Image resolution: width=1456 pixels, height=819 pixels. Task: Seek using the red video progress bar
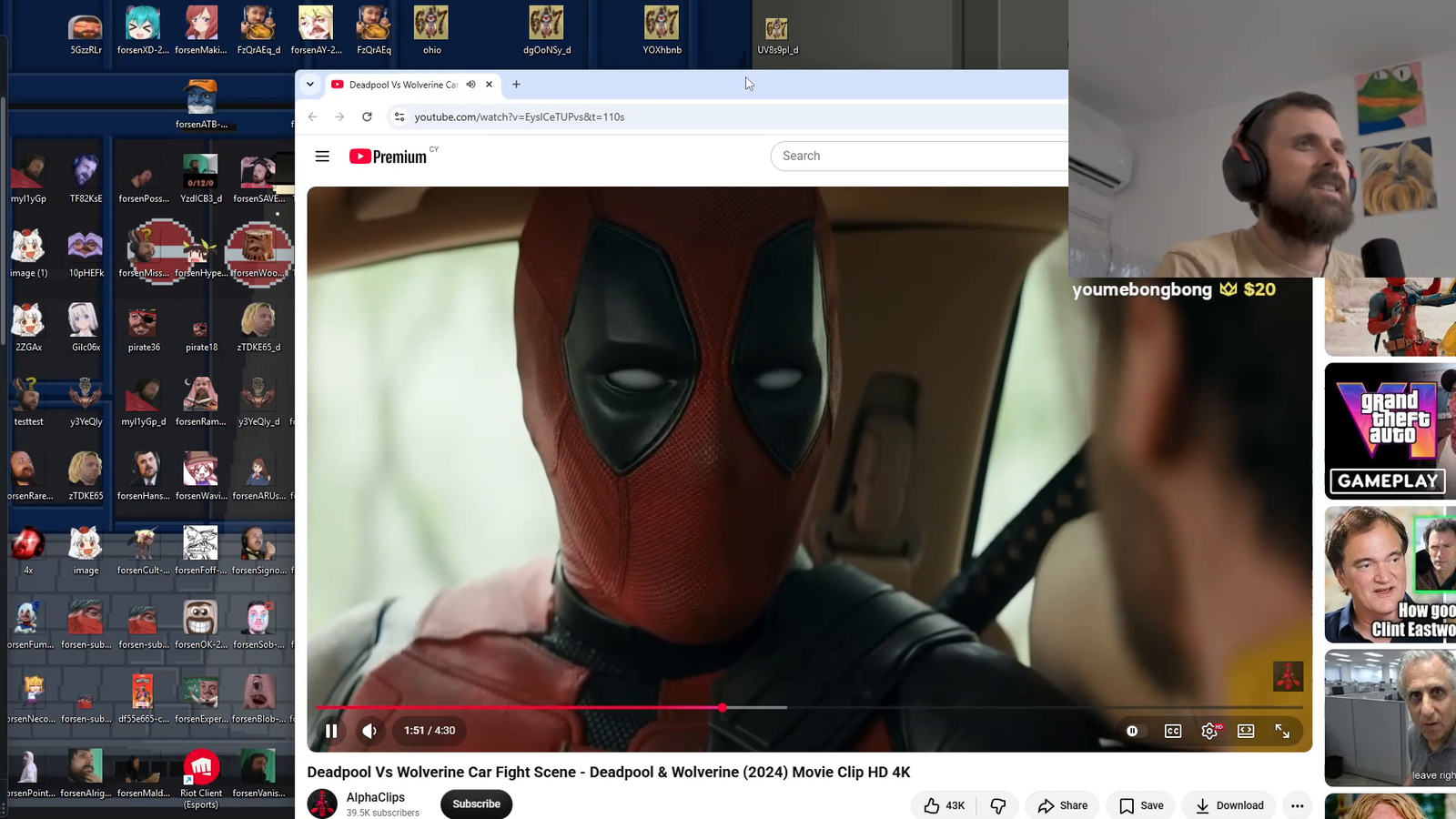click(810, 707)
